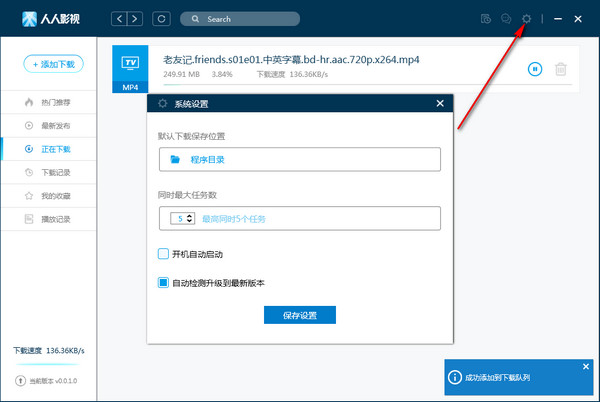This screenshot has width=600, height=402.
Task: Click the forward navigation arrow
Action: pos(136,19)
